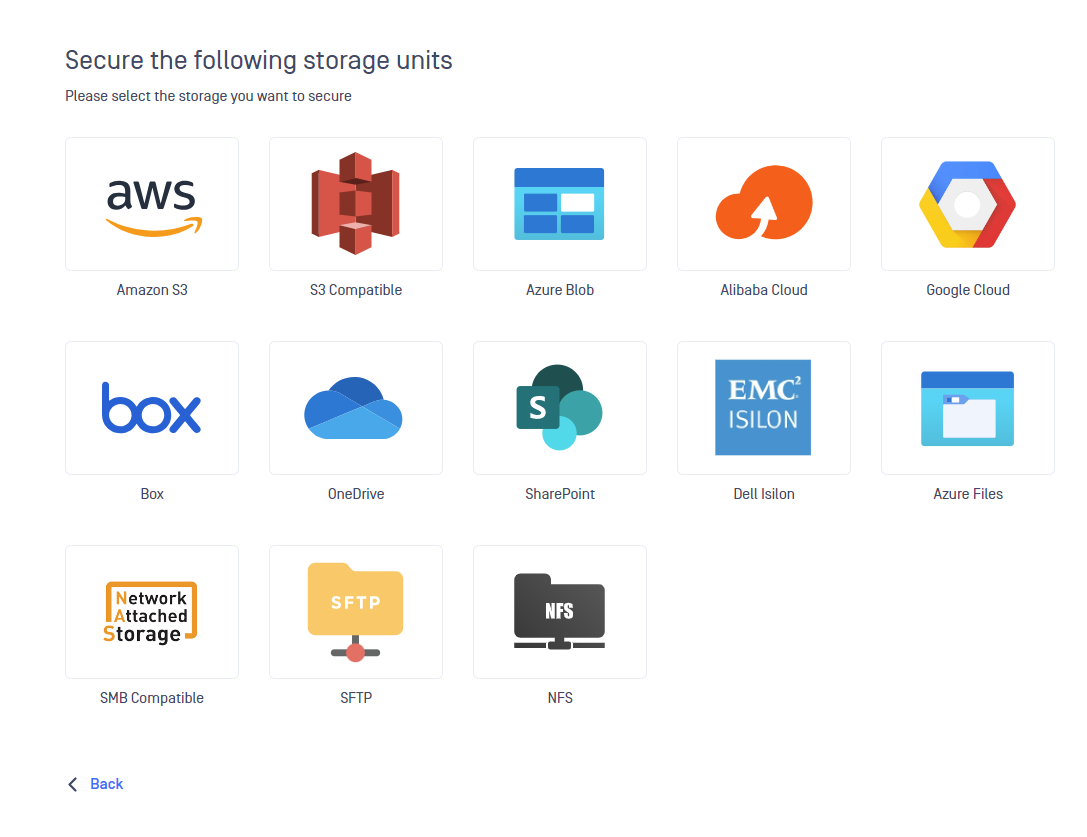Pick the OneDrive blue cloud icon

pyautogui.click(x=356, y=408)
